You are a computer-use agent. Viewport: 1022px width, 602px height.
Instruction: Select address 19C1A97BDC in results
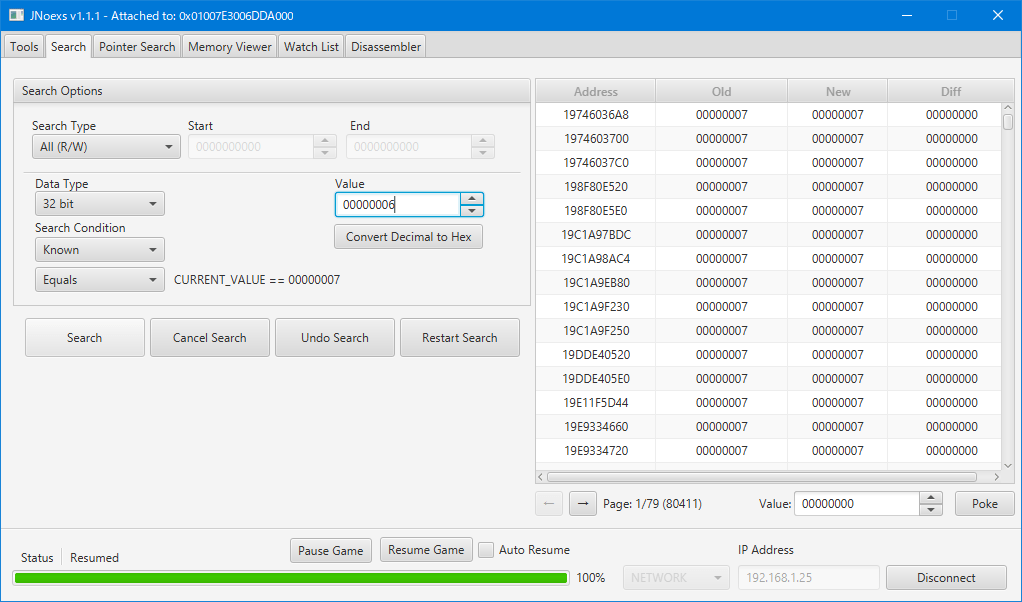pos(596,235)
